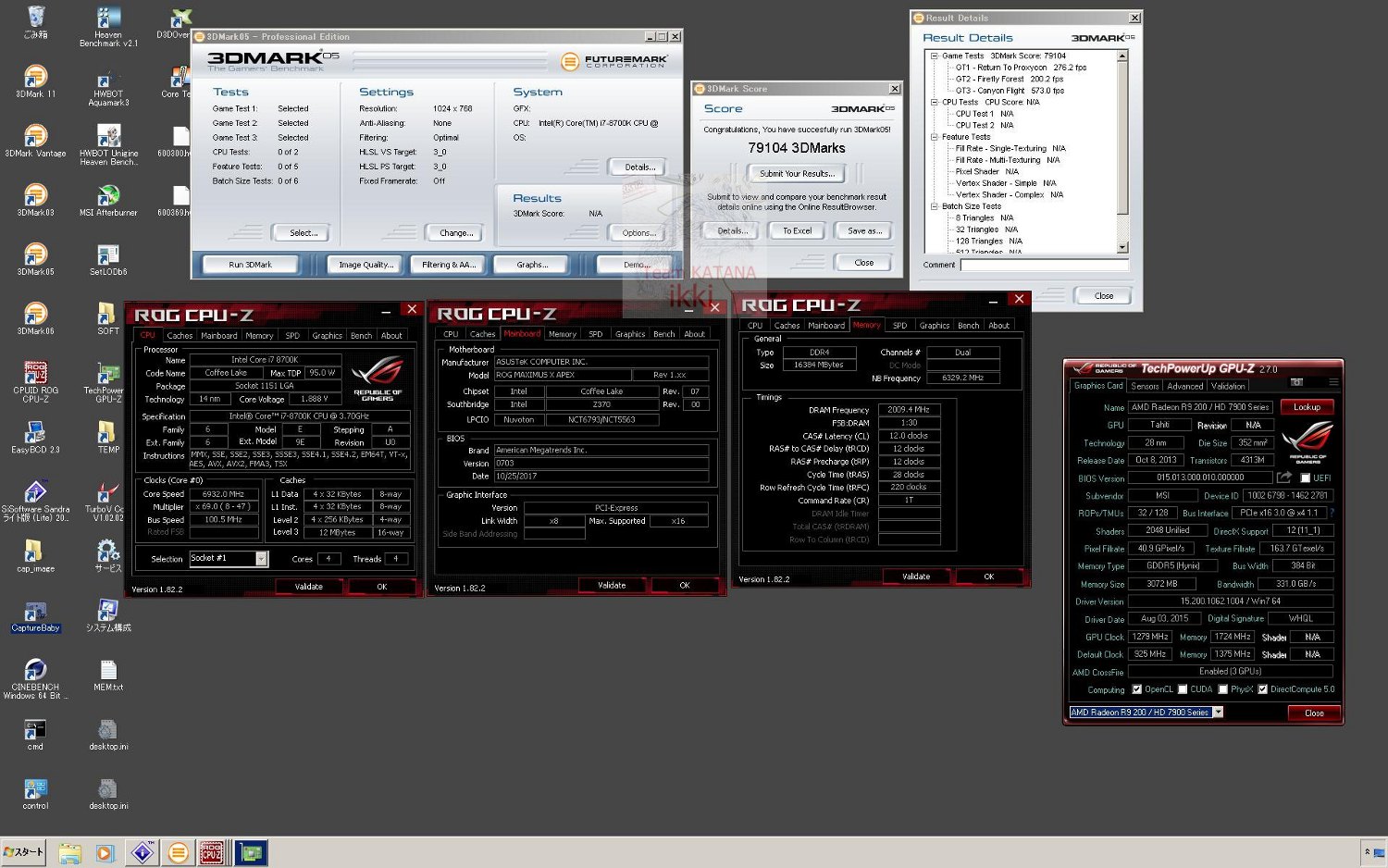This screenshot has height=868, width=1388.
Task: Click Save as button in 3DMark Score
Action: (x=864, y=231)
